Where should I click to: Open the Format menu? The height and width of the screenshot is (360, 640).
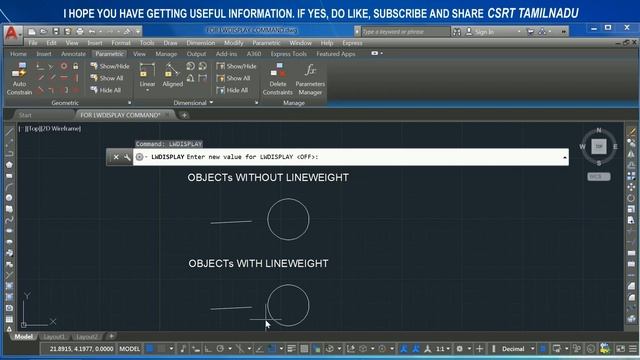121,43
